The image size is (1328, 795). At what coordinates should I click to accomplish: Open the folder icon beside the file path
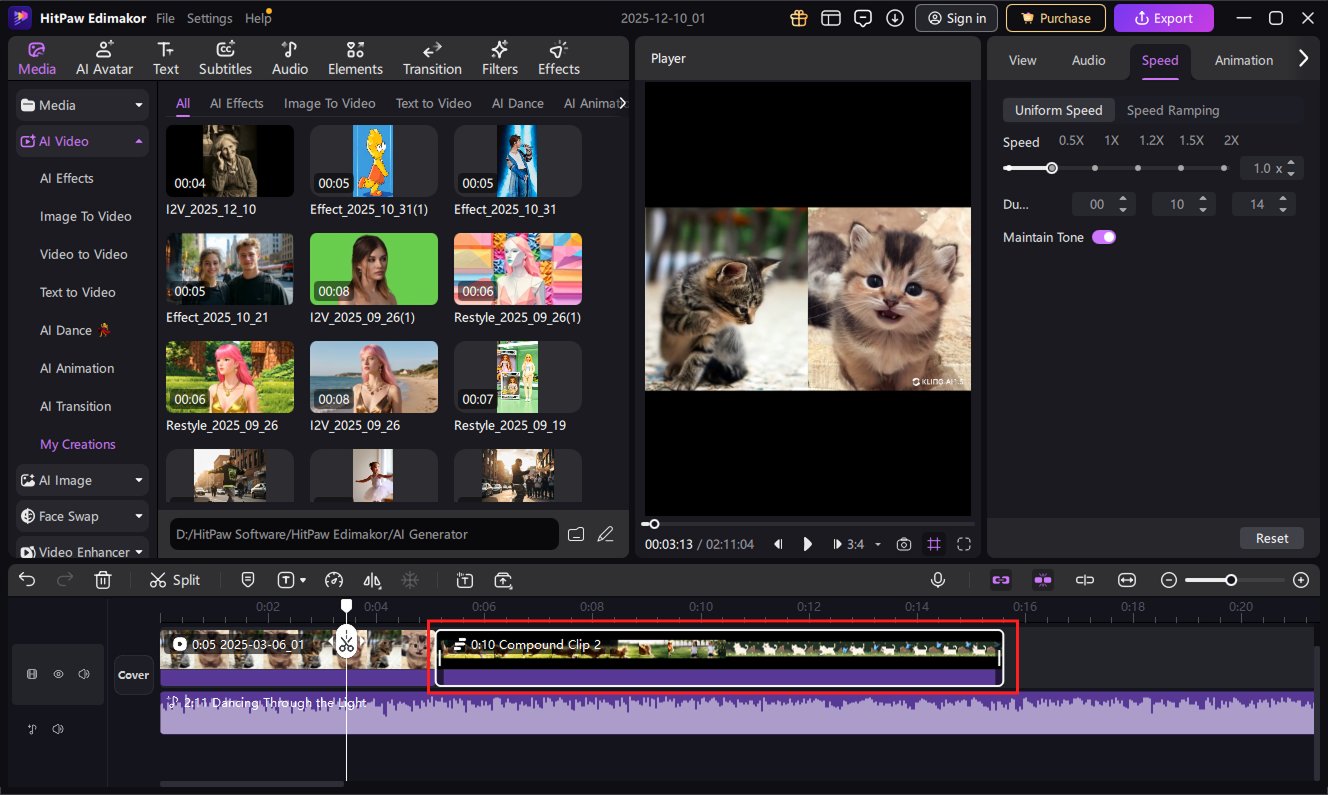pyautogui.click(x=576, y=534)
